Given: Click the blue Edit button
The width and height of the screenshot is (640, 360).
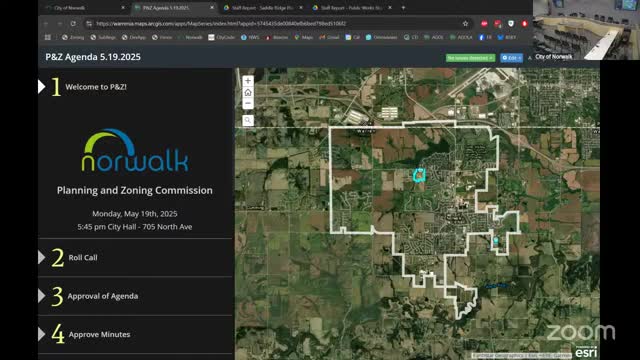Looking at the screenshot, I should [511, 58].
